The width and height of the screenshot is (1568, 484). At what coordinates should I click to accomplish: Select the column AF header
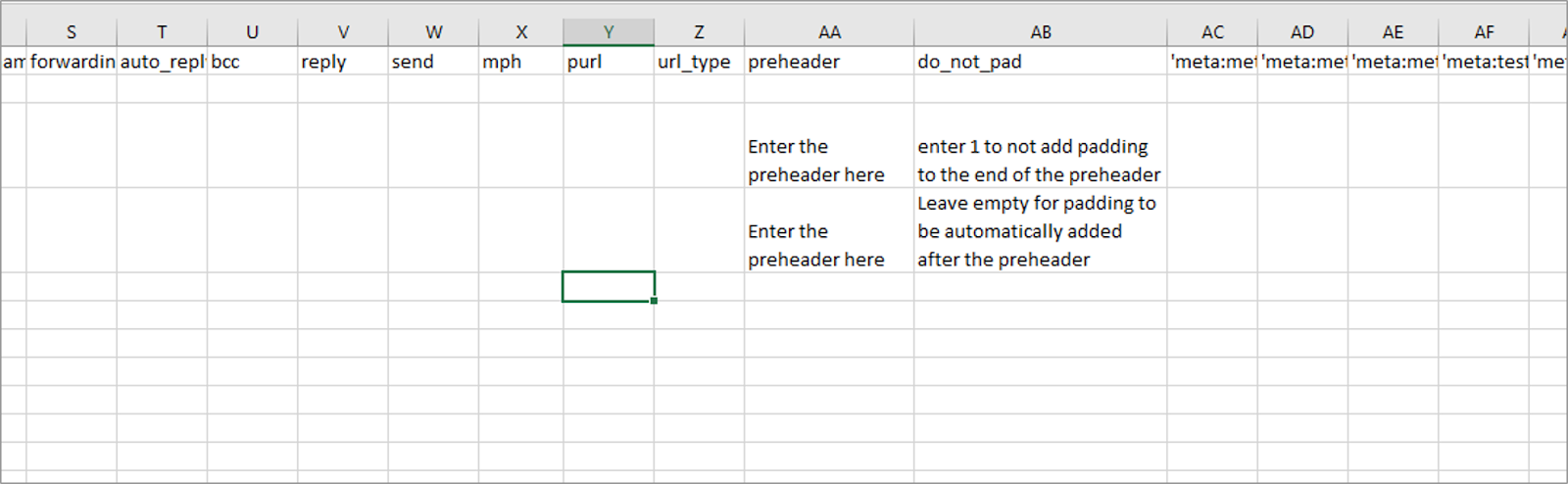(1484, 32)
